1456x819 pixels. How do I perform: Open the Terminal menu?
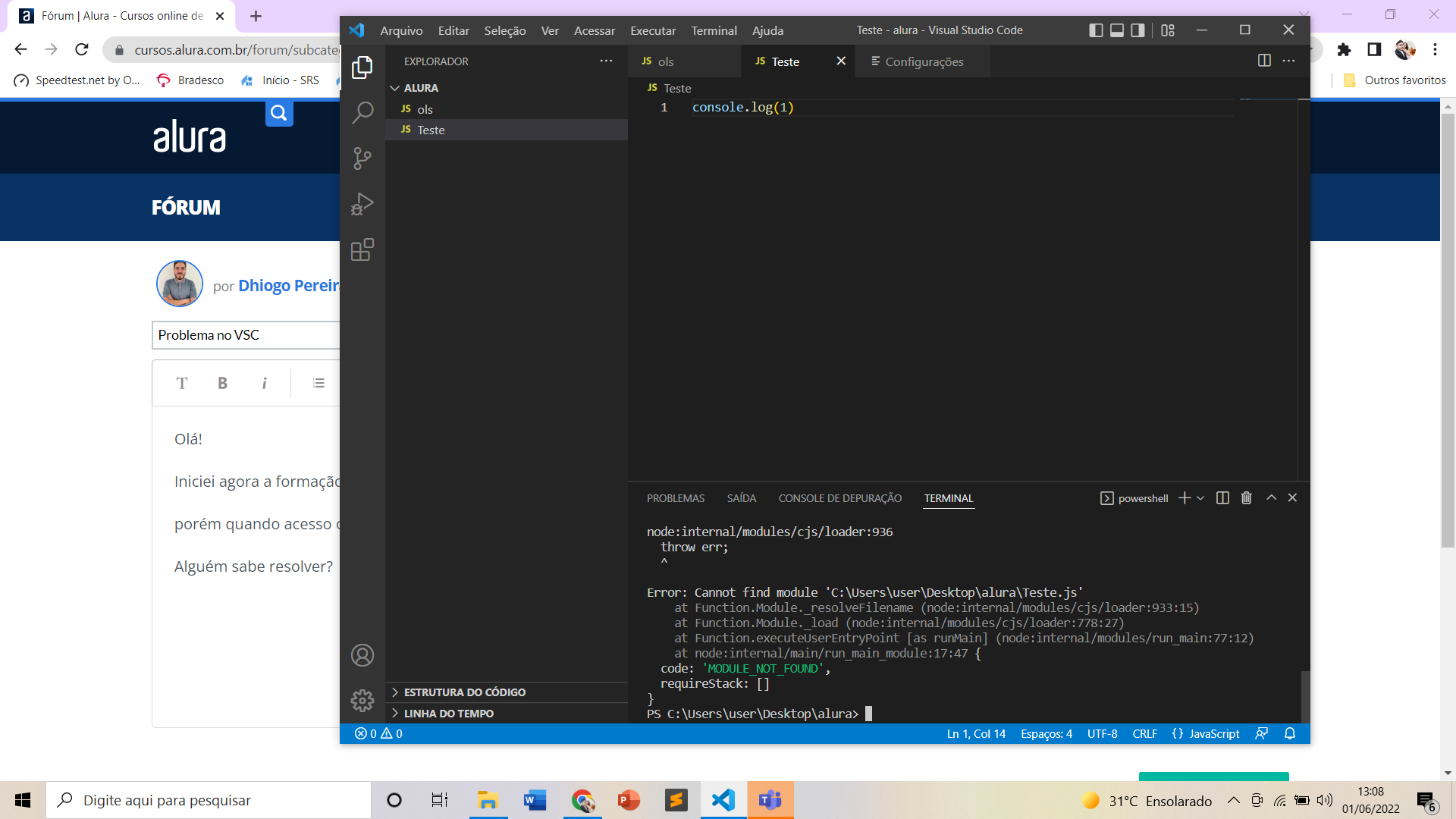pos(714,30)
